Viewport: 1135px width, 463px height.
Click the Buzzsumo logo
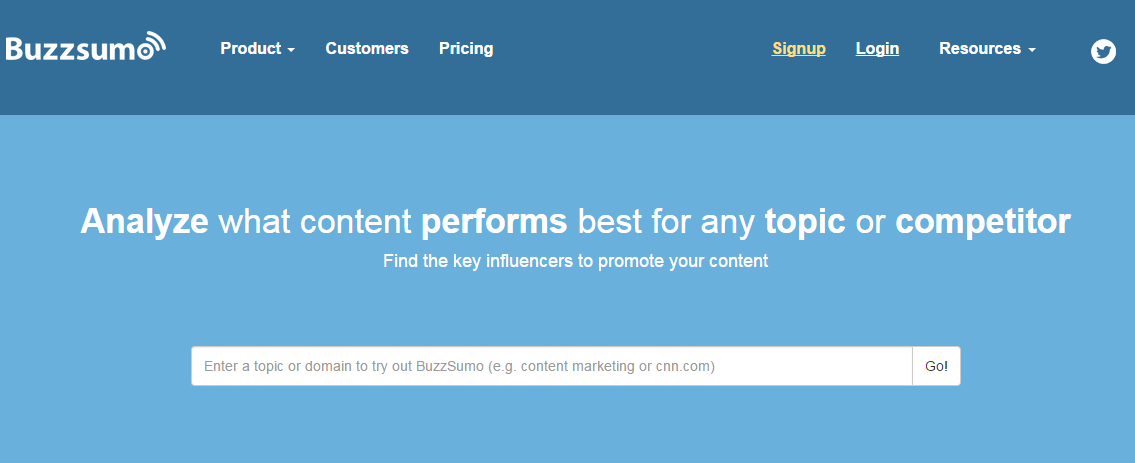coord(86,46)
